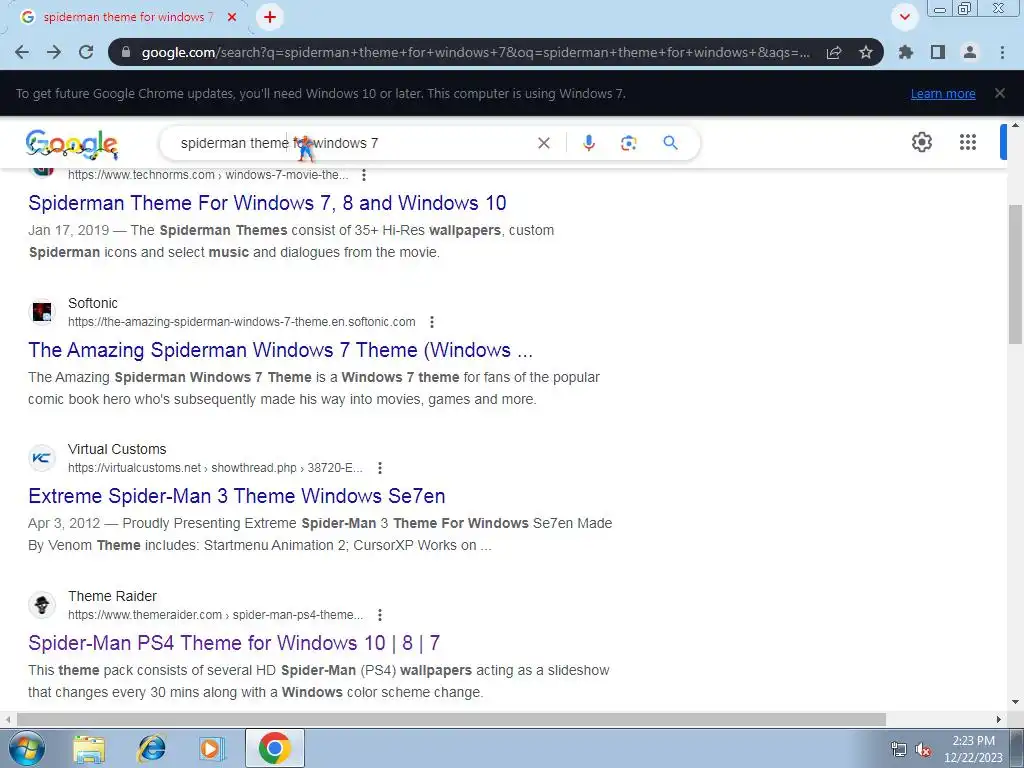Open a new tab with the plus button
Viewport: 1024px width, 768px height.
[x=270, y=17]
